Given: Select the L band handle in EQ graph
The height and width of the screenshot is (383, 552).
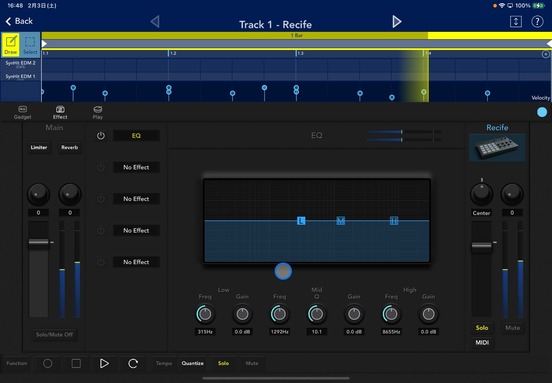Looking at the screenshot, I should (x=301, y=221).
